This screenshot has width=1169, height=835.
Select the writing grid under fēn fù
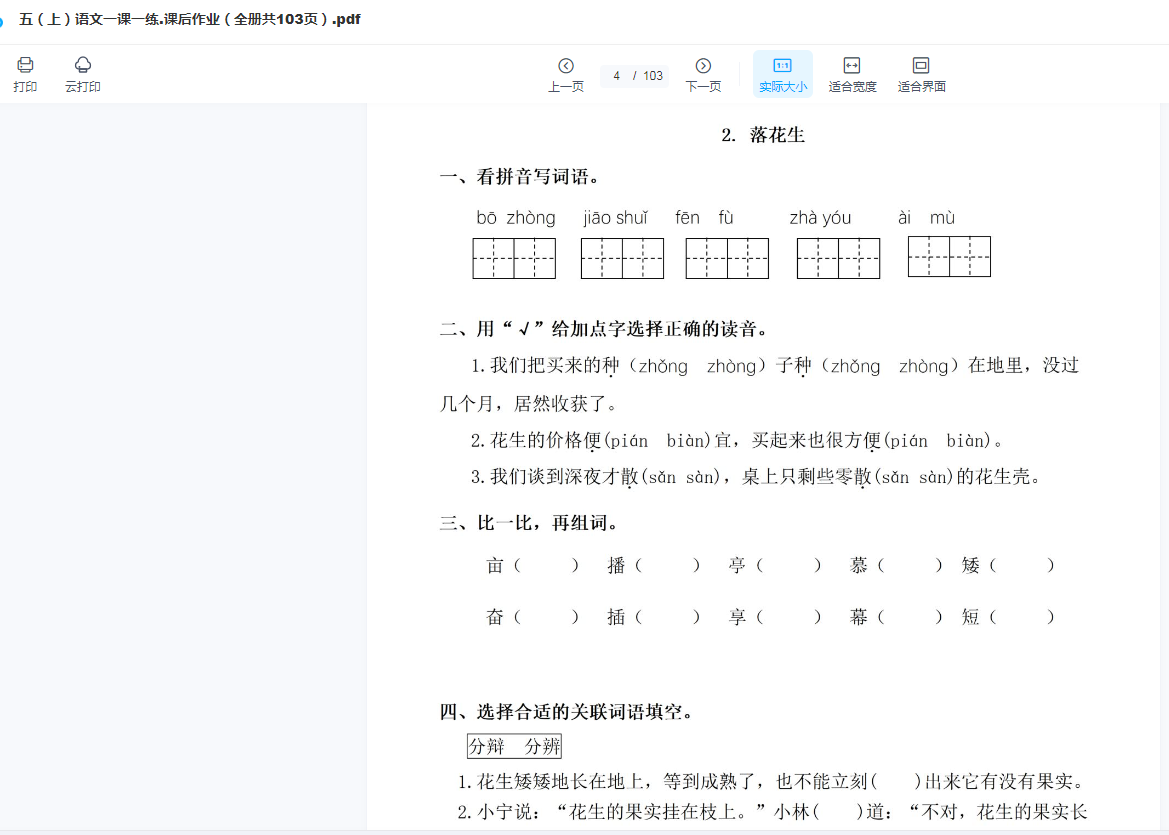coord(727,258)
